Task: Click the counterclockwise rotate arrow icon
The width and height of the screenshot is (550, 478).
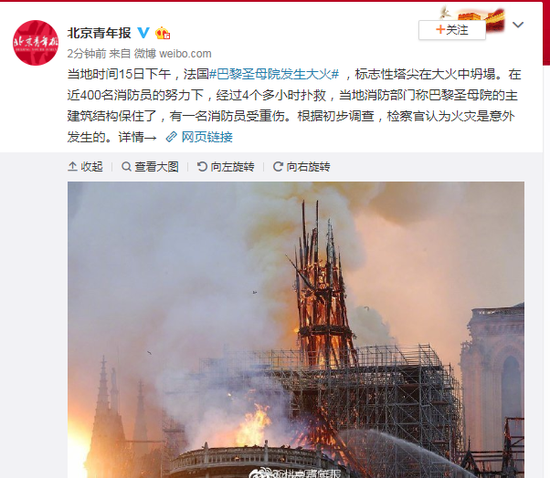Action: tap(202, 167)
